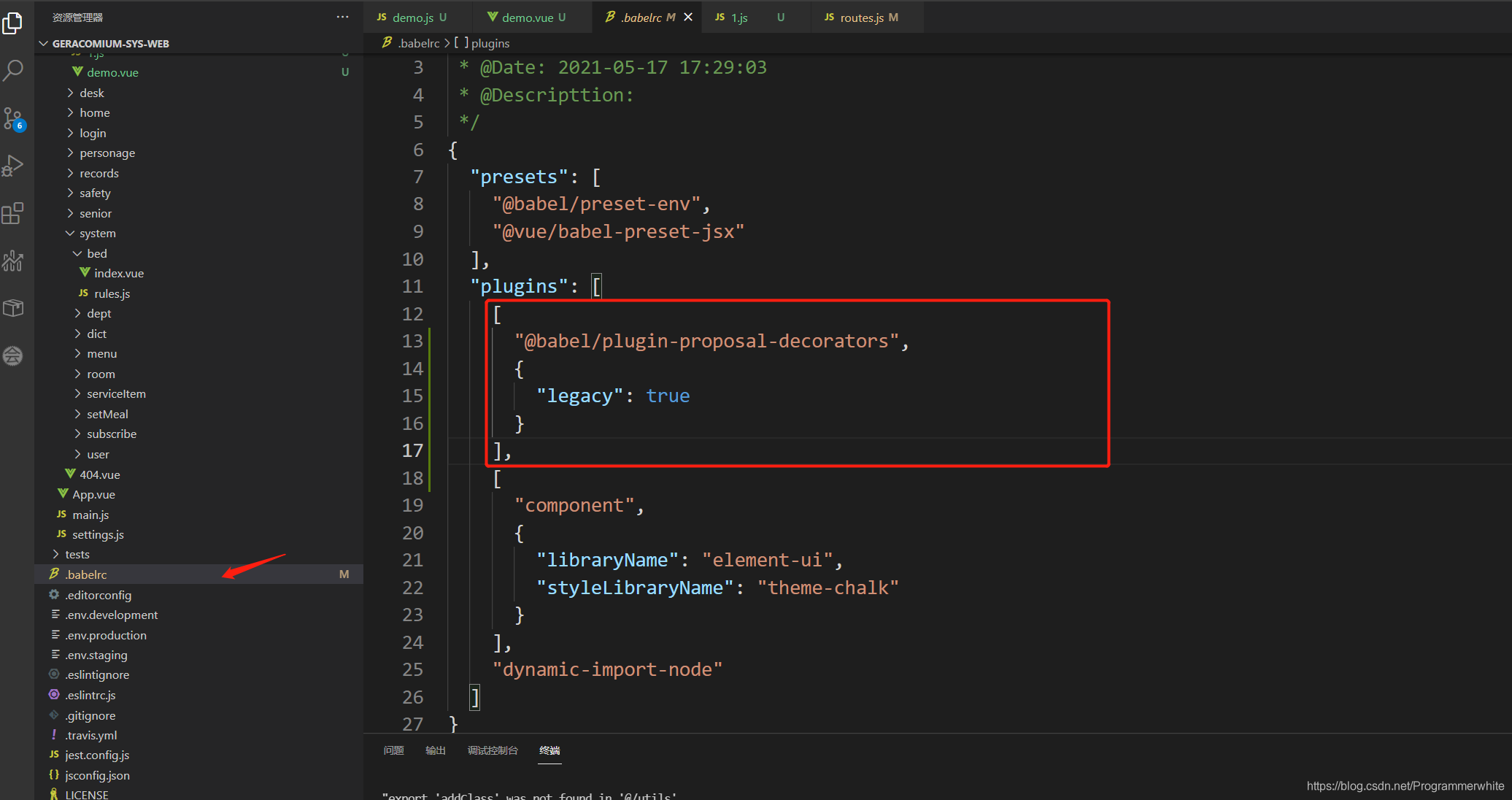Expand the menu folder

pyautogui.click(x=199, y=353)
